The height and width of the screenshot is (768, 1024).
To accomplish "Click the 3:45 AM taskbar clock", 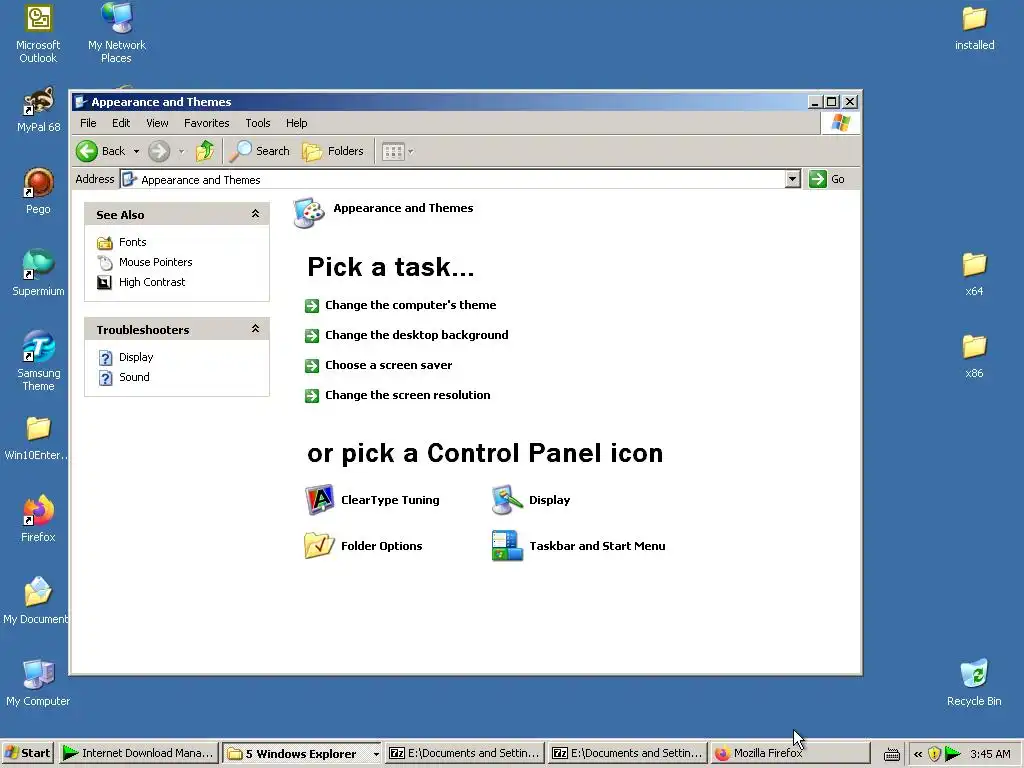I will 990,754.
